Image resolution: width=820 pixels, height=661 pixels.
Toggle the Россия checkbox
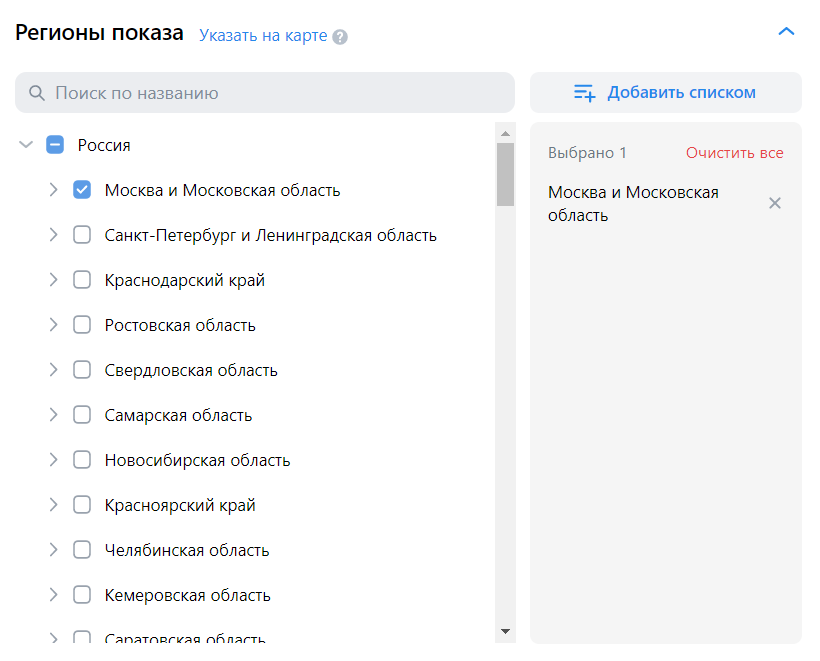55,145
